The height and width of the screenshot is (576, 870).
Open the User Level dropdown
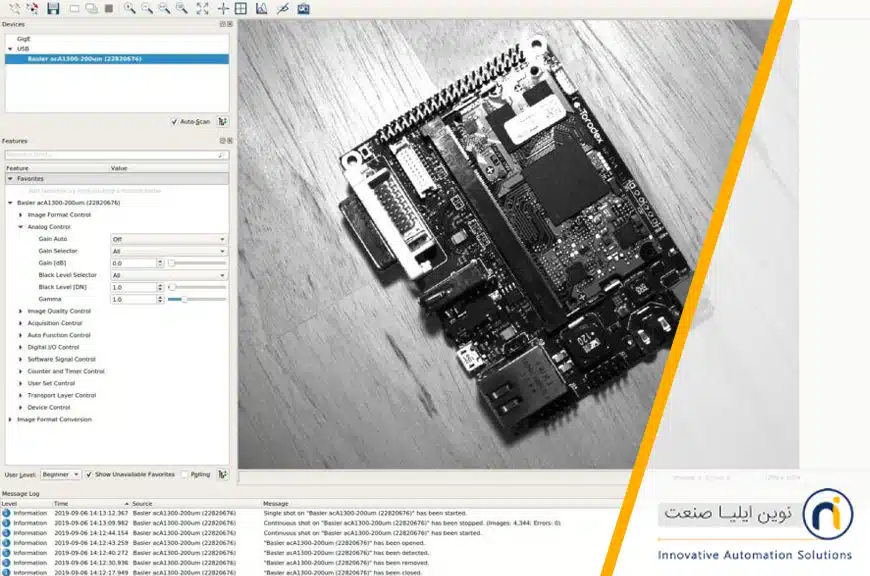(x=60, y=474)
